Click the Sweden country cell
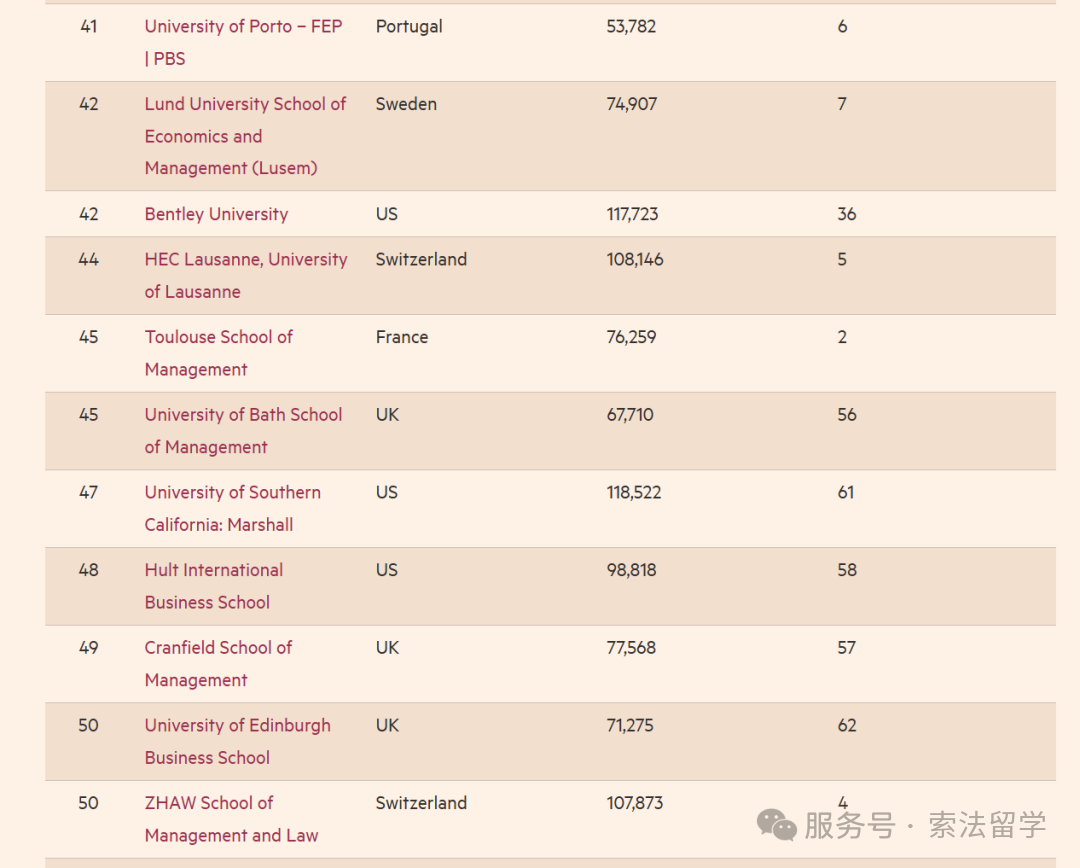 pos(406,104)
